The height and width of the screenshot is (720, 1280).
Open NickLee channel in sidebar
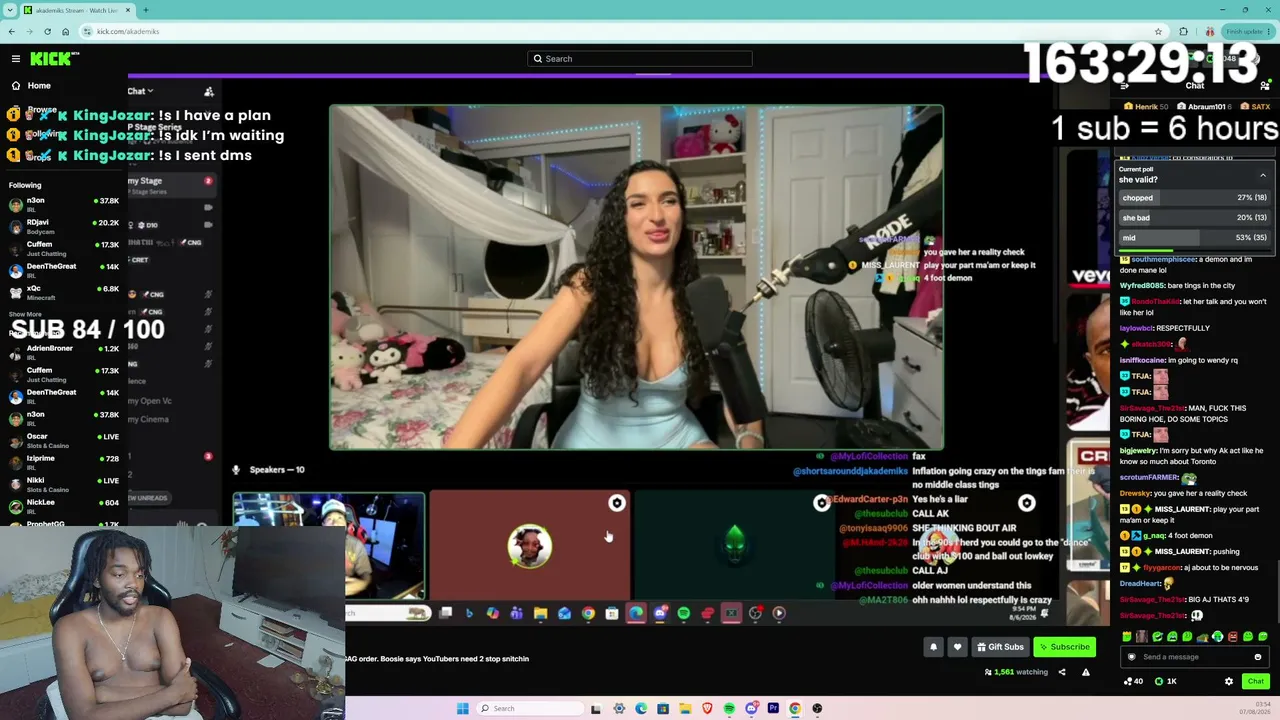click(x=63, y=507)
